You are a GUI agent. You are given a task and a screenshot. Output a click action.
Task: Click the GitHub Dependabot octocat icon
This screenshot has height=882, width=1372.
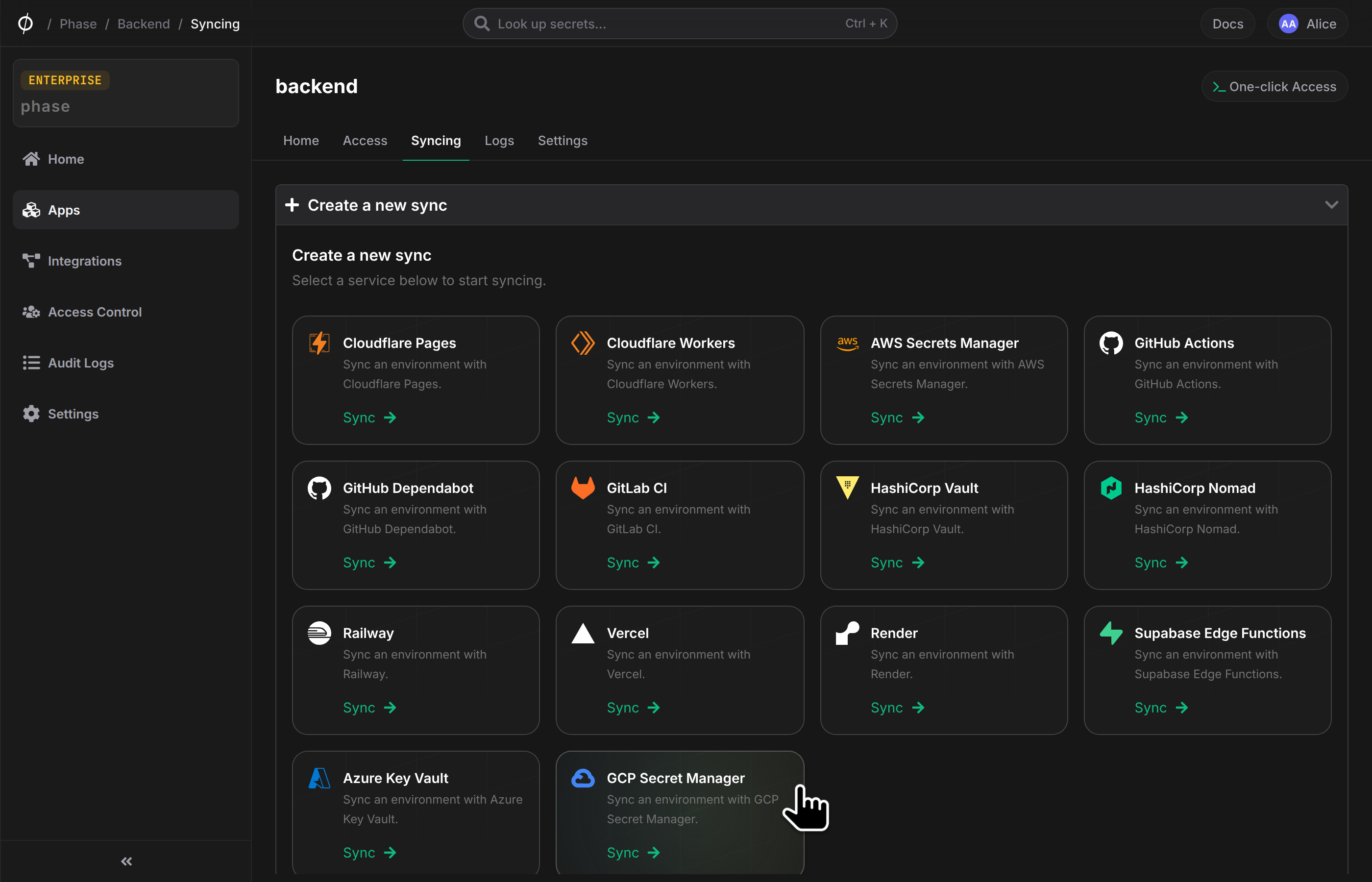[319, 488]
